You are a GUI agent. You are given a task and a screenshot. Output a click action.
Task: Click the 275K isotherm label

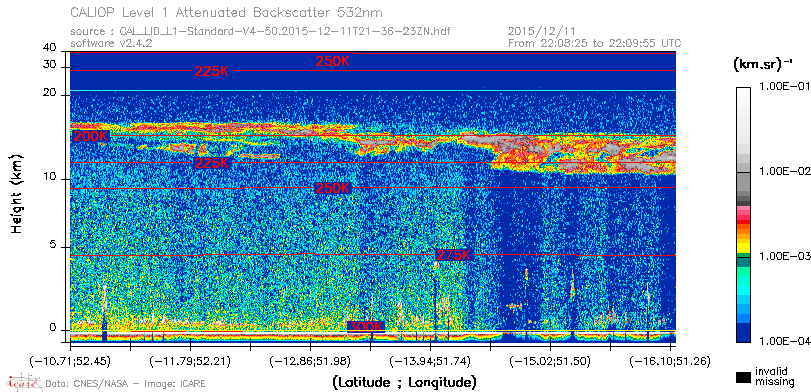coord(454,255)
